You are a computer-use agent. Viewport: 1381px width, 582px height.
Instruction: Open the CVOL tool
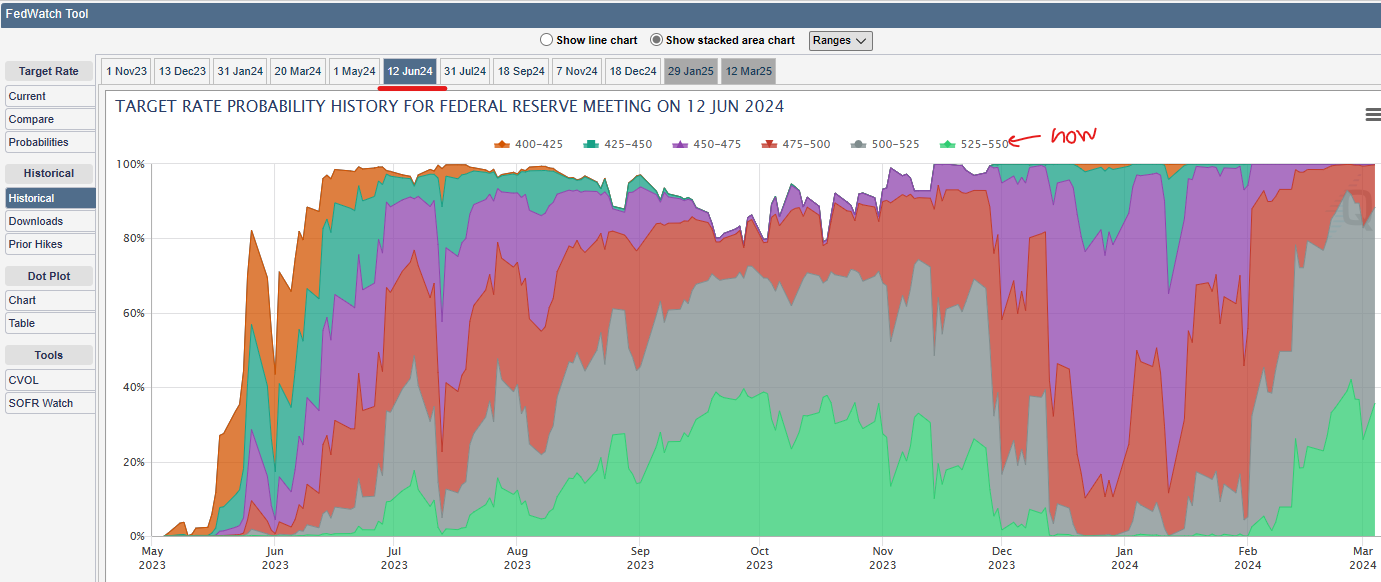50,380
